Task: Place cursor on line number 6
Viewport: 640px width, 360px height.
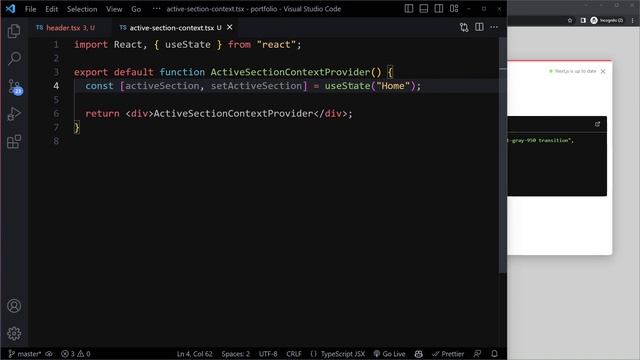Action: tap(56, 113)
